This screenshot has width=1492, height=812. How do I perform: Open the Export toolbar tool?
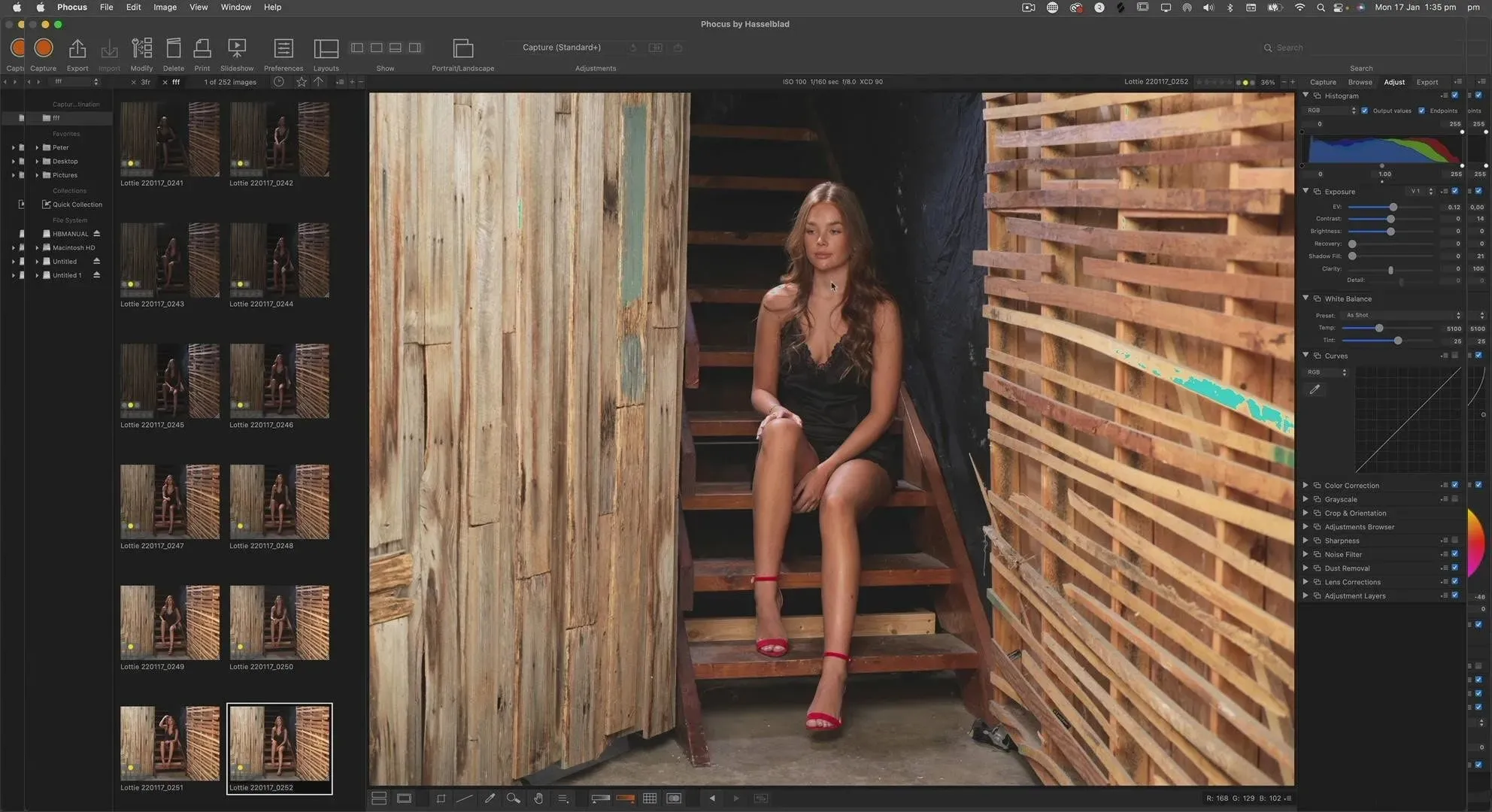tap(77, 49)
